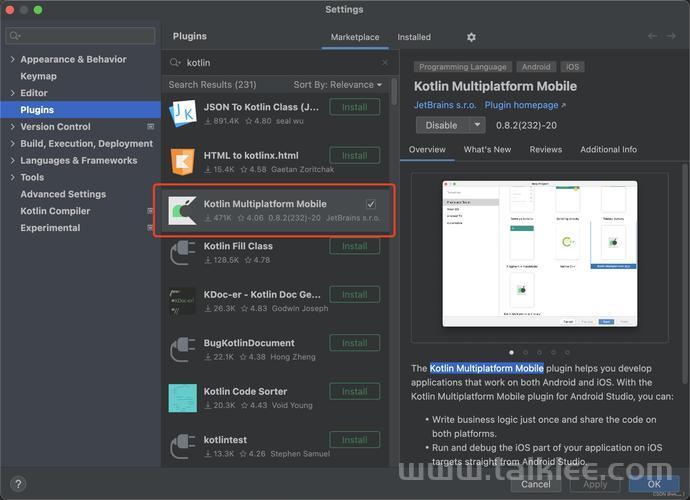Open the plugins gear settings icon
Screen dimensions: 690x500
[471, 37]
